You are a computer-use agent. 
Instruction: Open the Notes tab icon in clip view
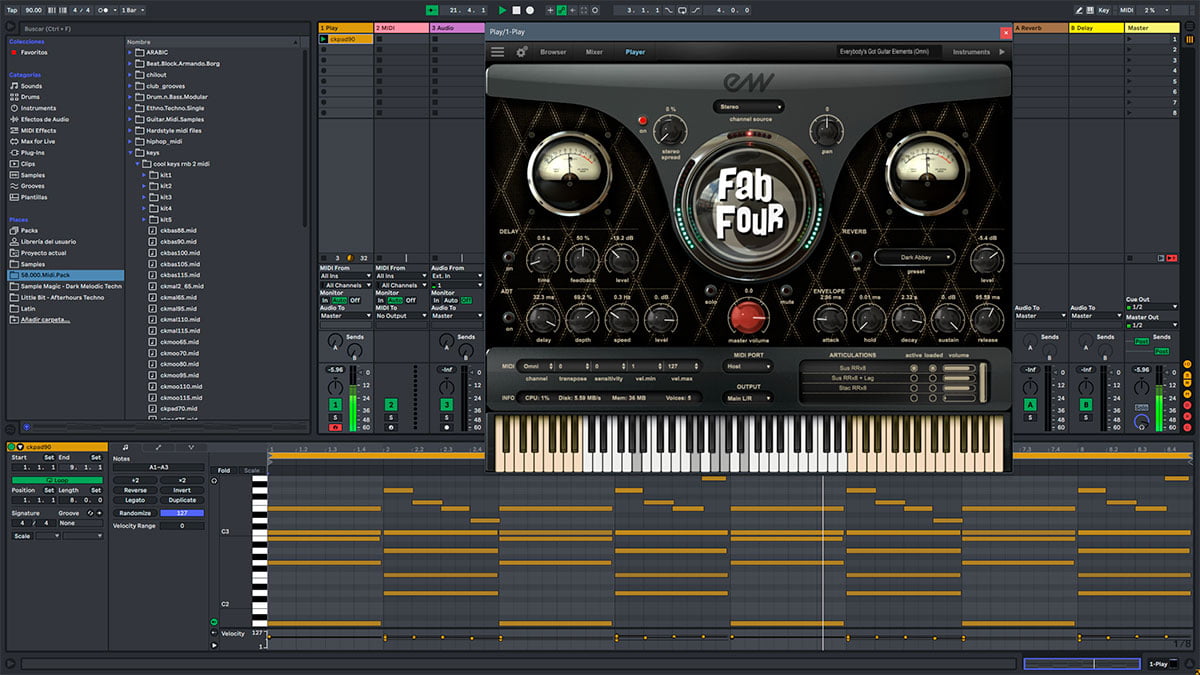point(125,447)
